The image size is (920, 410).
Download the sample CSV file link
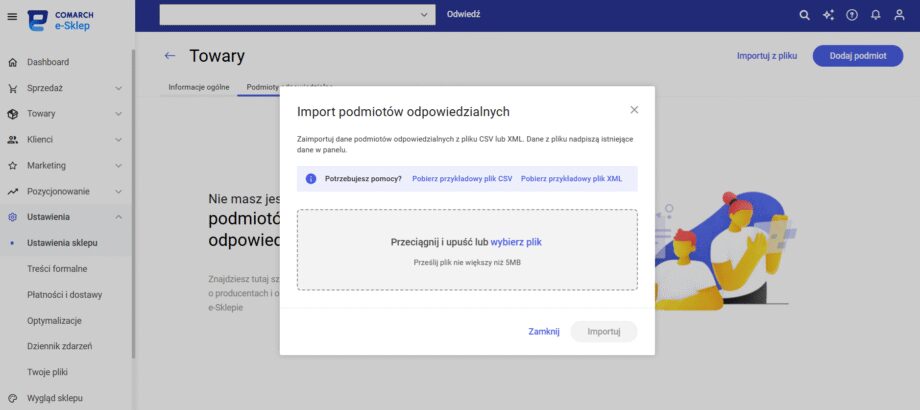point(462,179)
